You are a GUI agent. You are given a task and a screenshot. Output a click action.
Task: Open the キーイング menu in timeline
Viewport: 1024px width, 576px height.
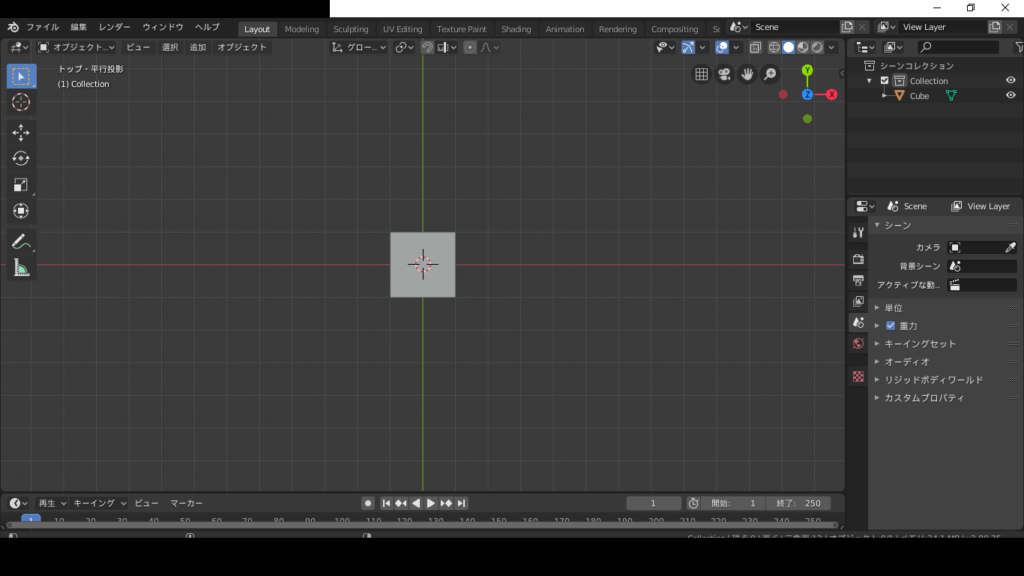click(x=100, y=503)
